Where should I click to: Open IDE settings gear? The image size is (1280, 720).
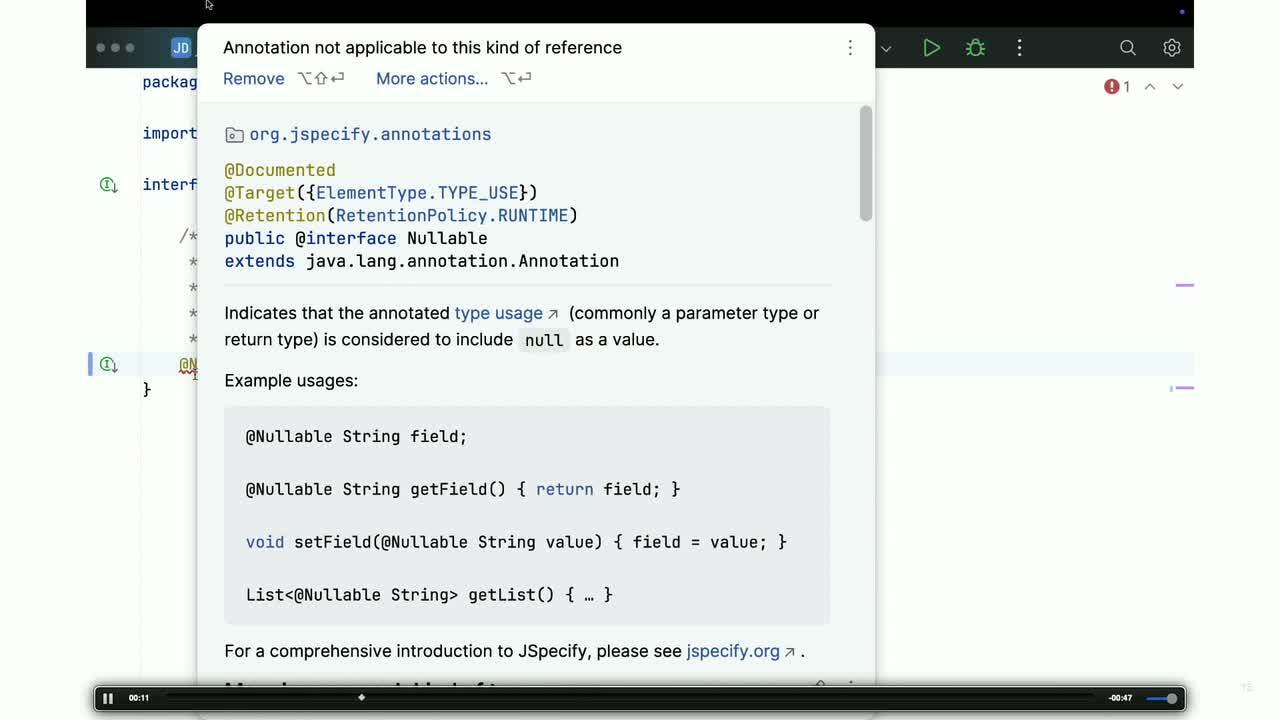coord(1171,48)
